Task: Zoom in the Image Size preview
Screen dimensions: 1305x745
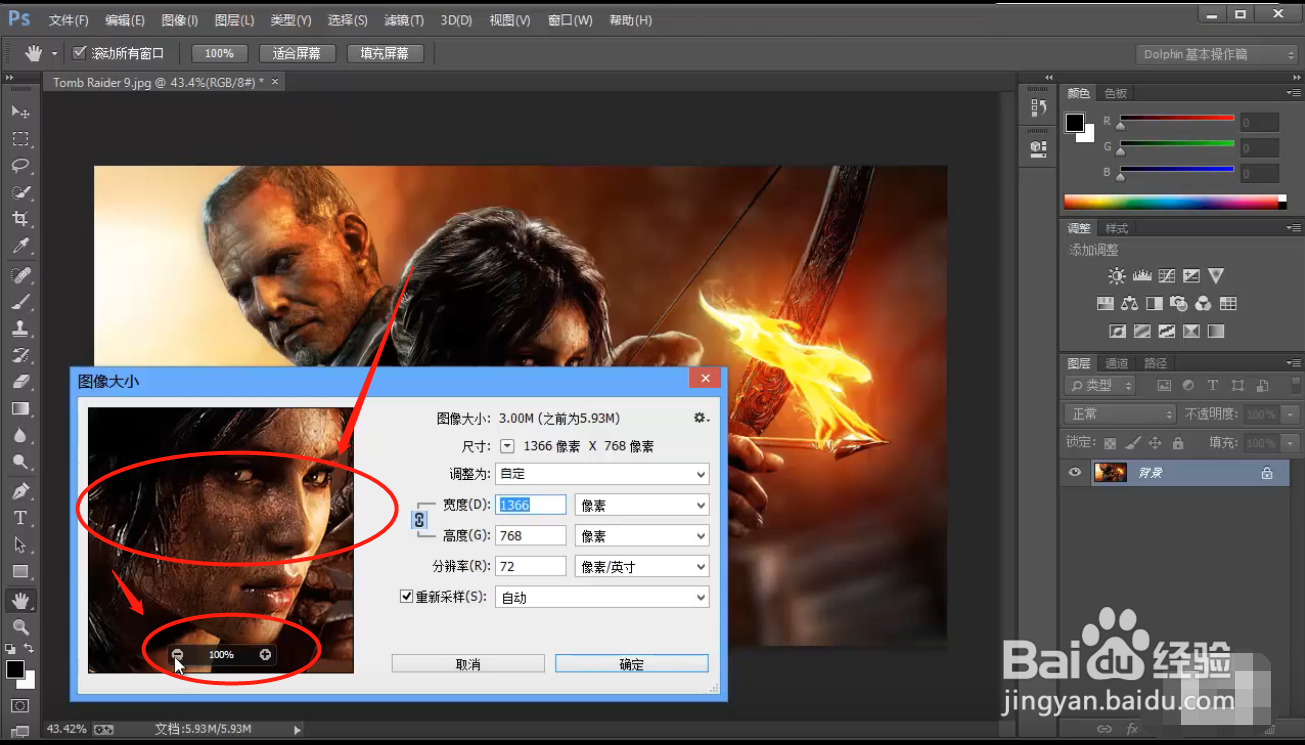Action: click(x=265, y=654)
